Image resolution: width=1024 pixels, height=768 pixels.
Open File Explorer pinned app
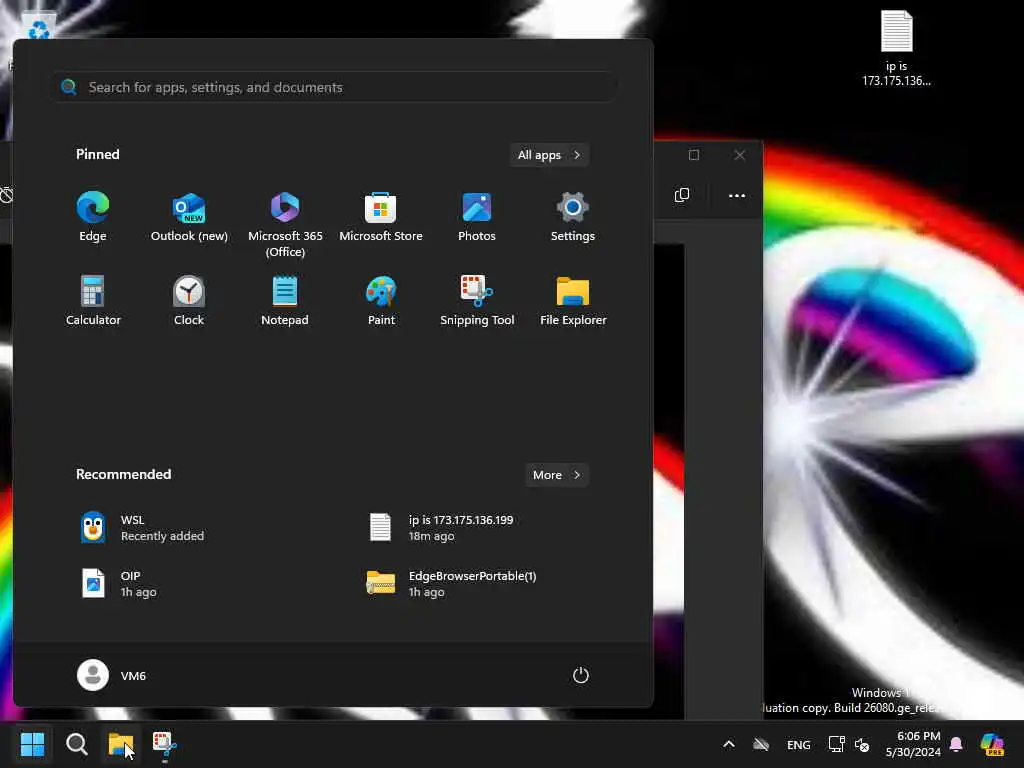click(x=573, y=301)
